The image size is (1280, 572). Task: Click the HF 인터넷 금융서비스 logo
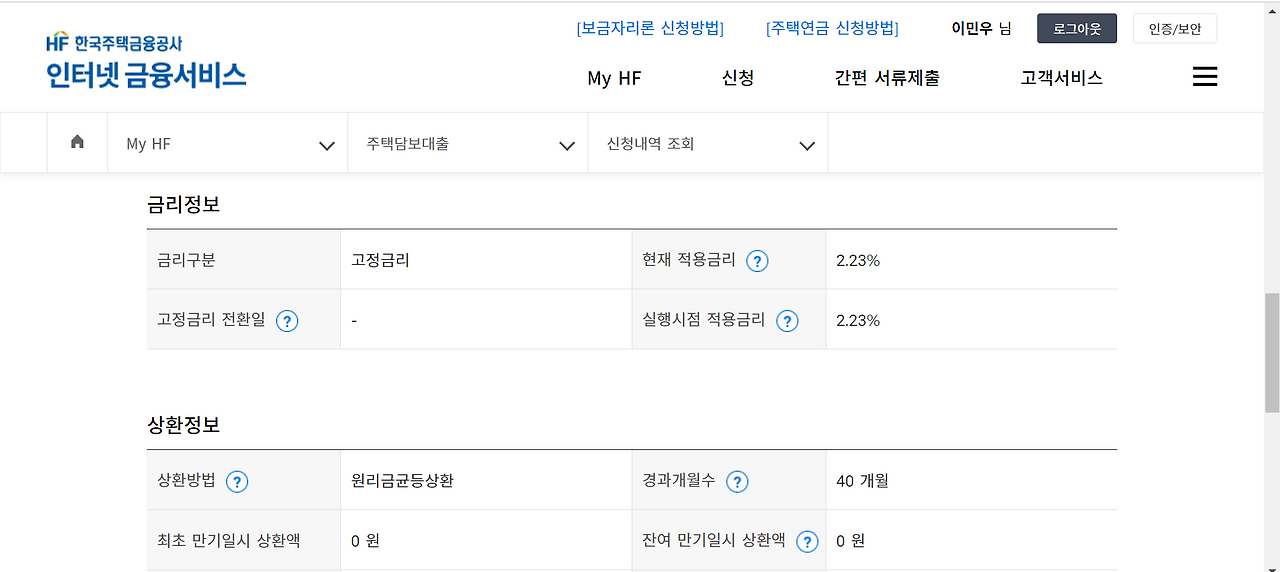[x=146, y=62]
